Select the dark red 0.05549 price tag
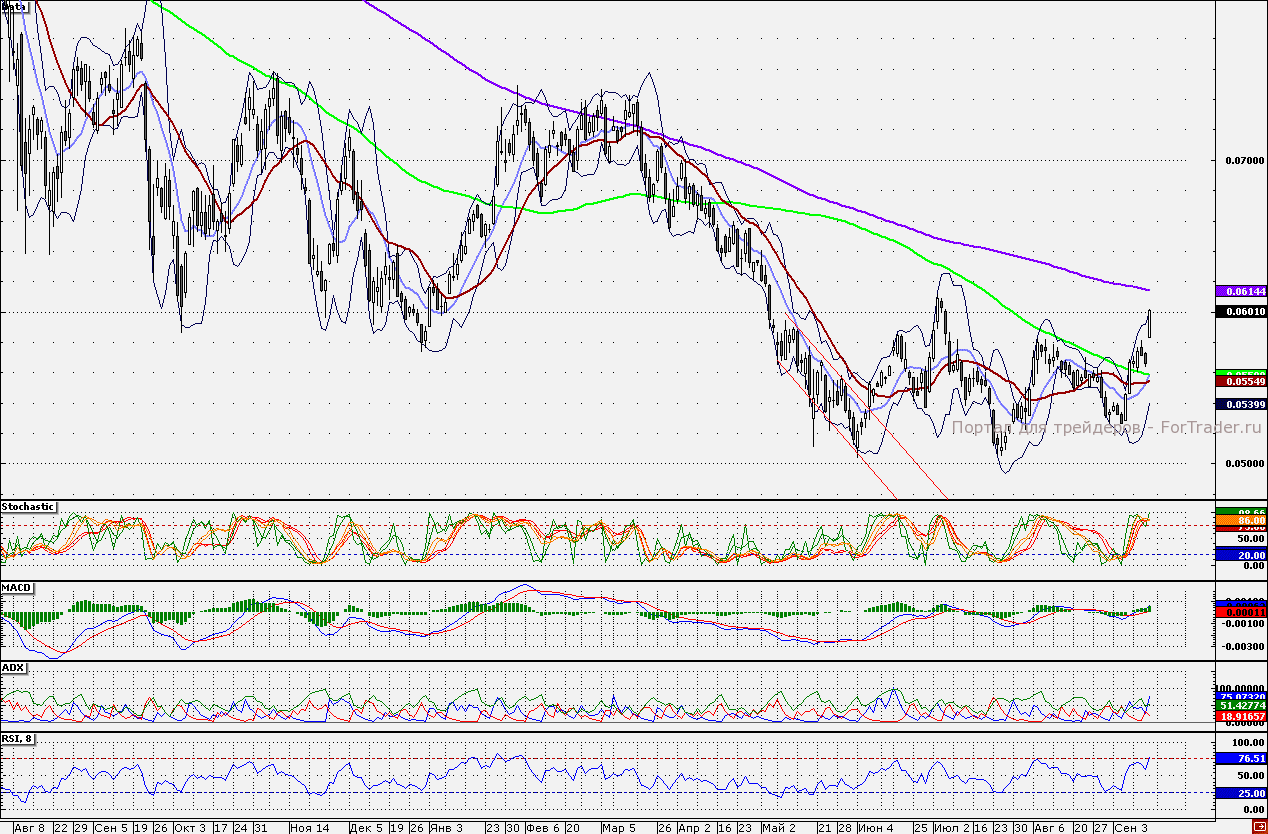 [1240, 382]
